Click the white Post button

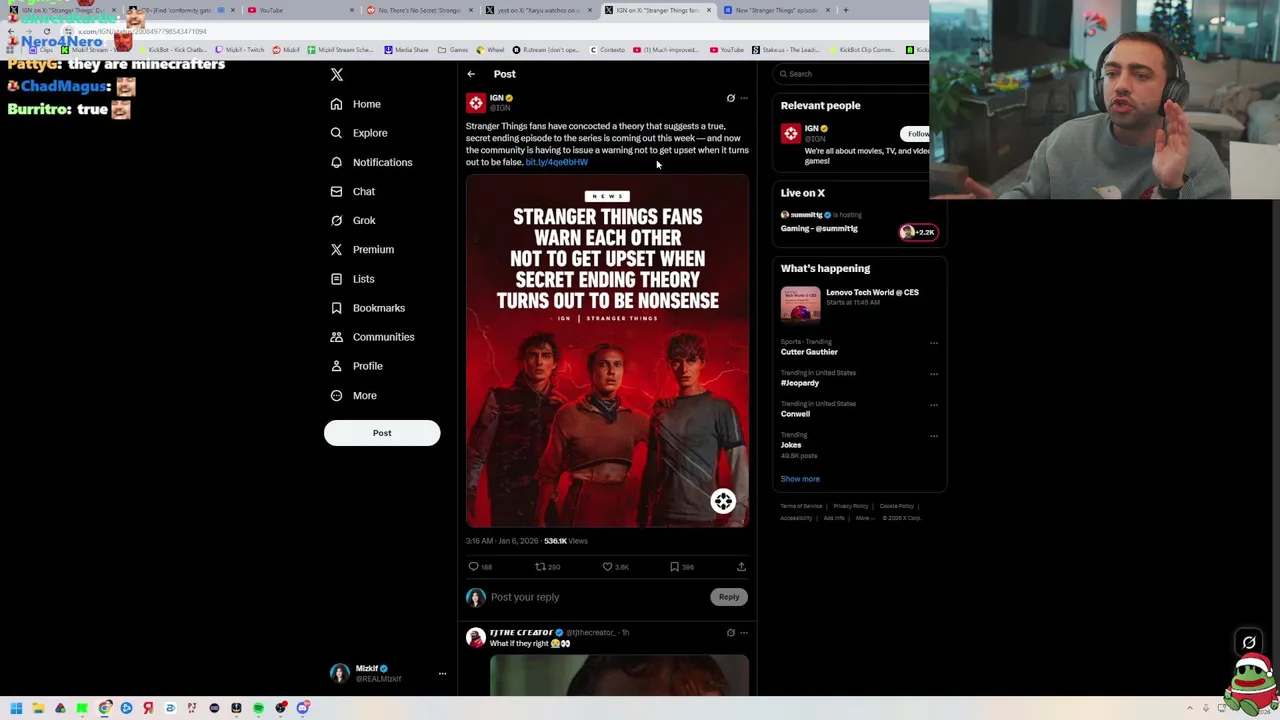tap(382, 433)
